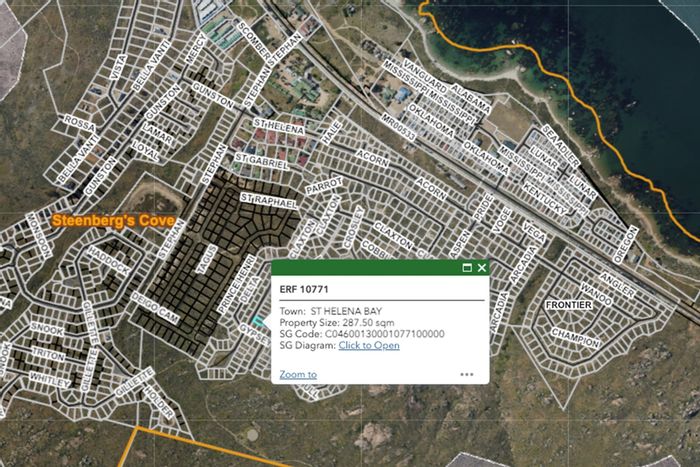Click the HADDOCK street label
Image resolution: width=700 pixels, height=467 pixels.
click(108, 270)
